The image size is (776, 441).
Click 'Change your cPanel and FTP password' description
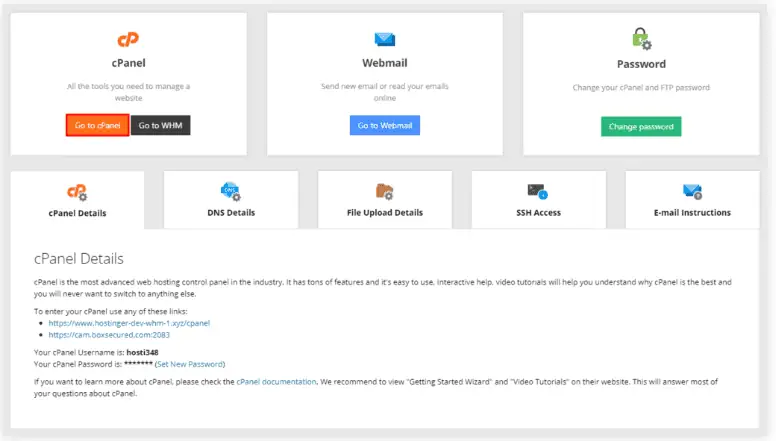pos(641,87)
